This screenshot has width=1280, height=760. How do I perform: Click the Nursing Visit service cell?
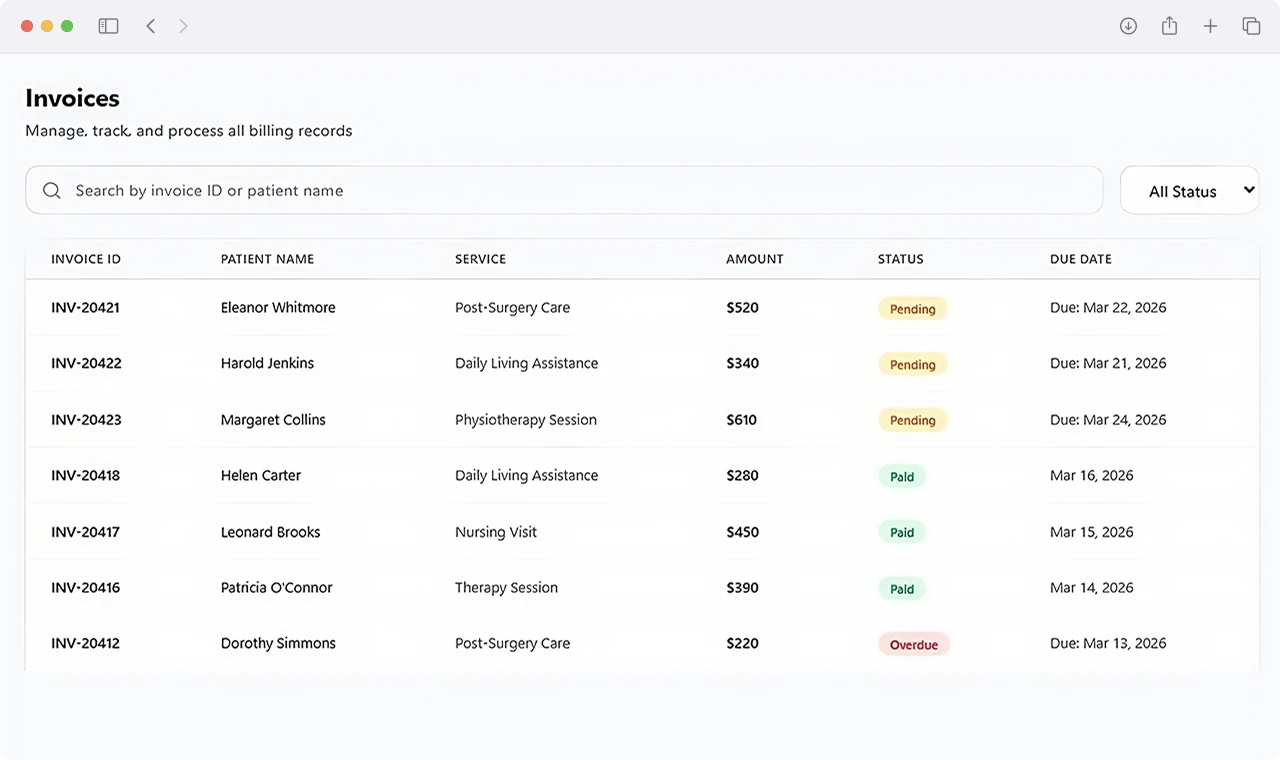pyautogui.click(x=496, y=532)
